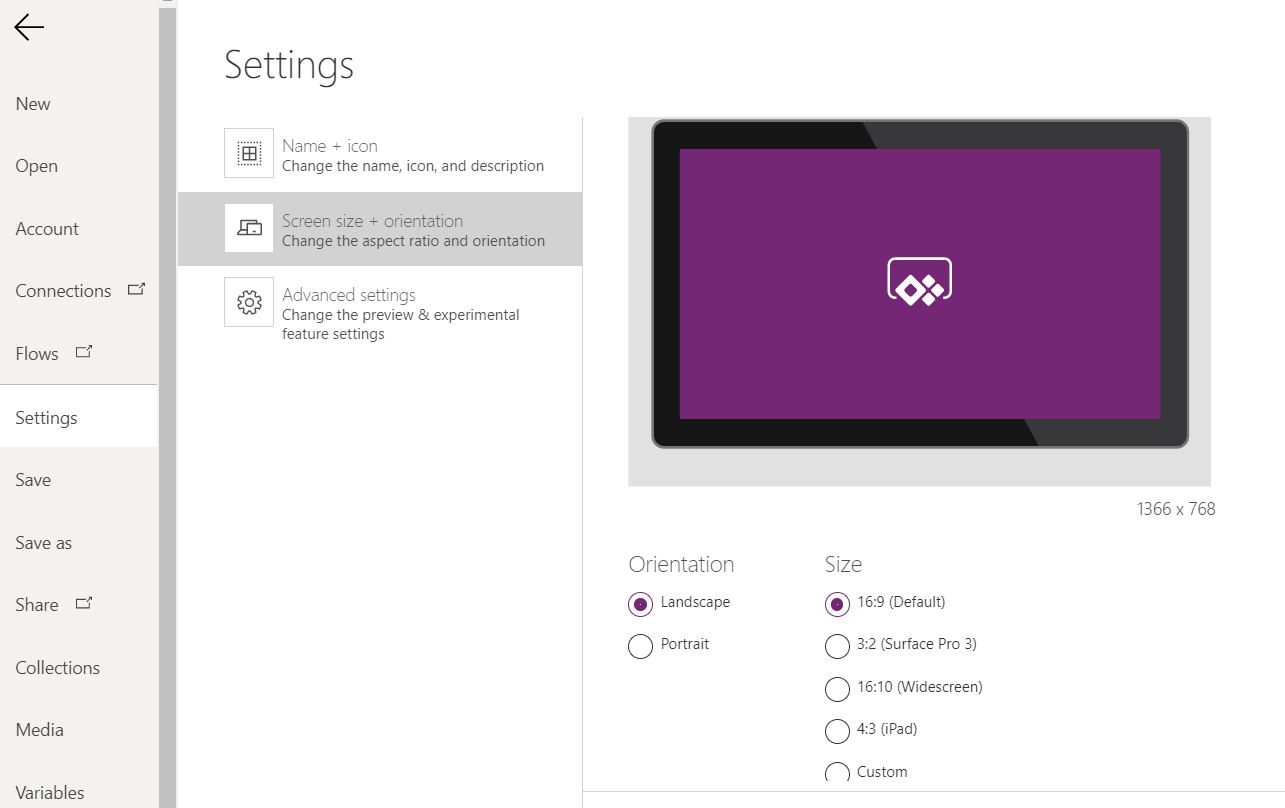Click New to create an app
1285x808 pixels.
tap(32, 103)
